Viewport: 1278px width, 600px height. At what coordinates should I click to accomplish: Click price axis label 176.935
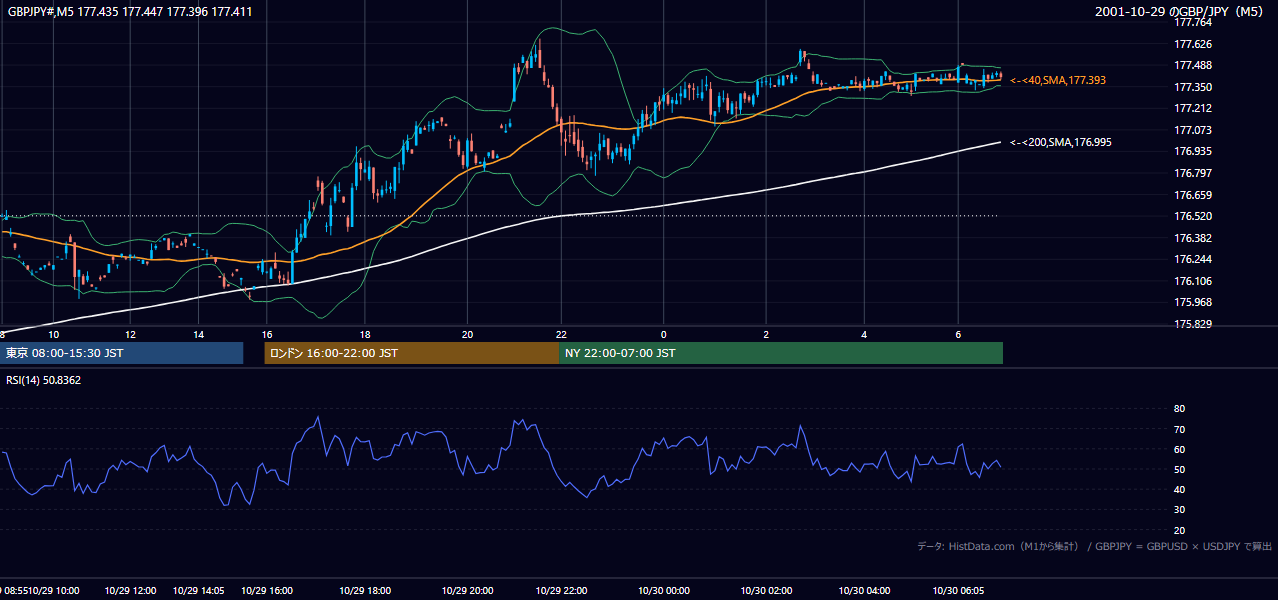[x=1192, y=151]
